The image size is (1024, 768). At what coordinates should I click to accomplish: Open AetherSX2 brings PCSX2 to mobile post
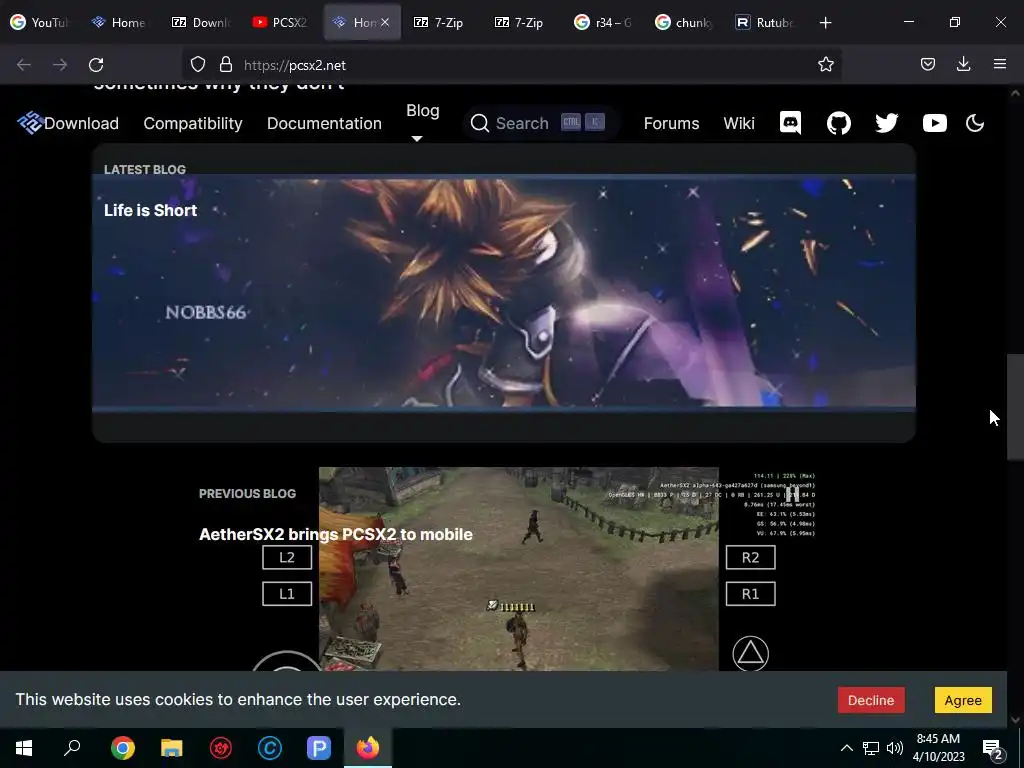click(x=336, y=534)
